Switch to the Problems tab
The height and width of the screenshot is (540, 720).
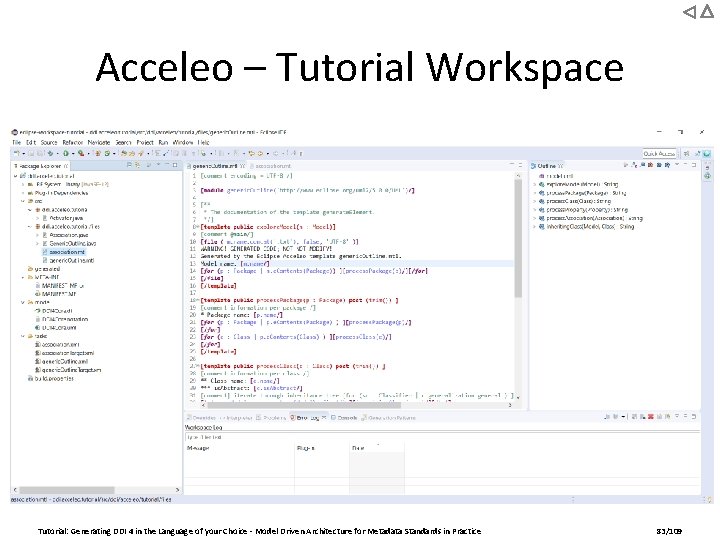270,418
